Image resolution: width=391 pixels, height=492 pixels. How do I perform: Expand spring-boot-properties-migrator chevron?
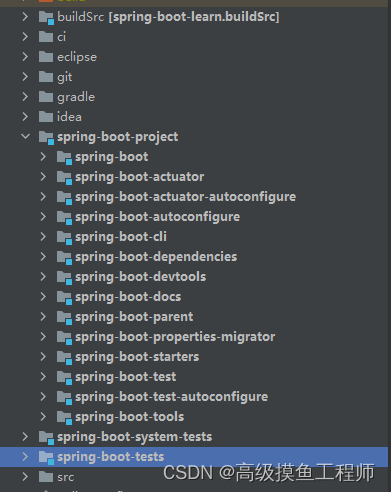point(43,337)
